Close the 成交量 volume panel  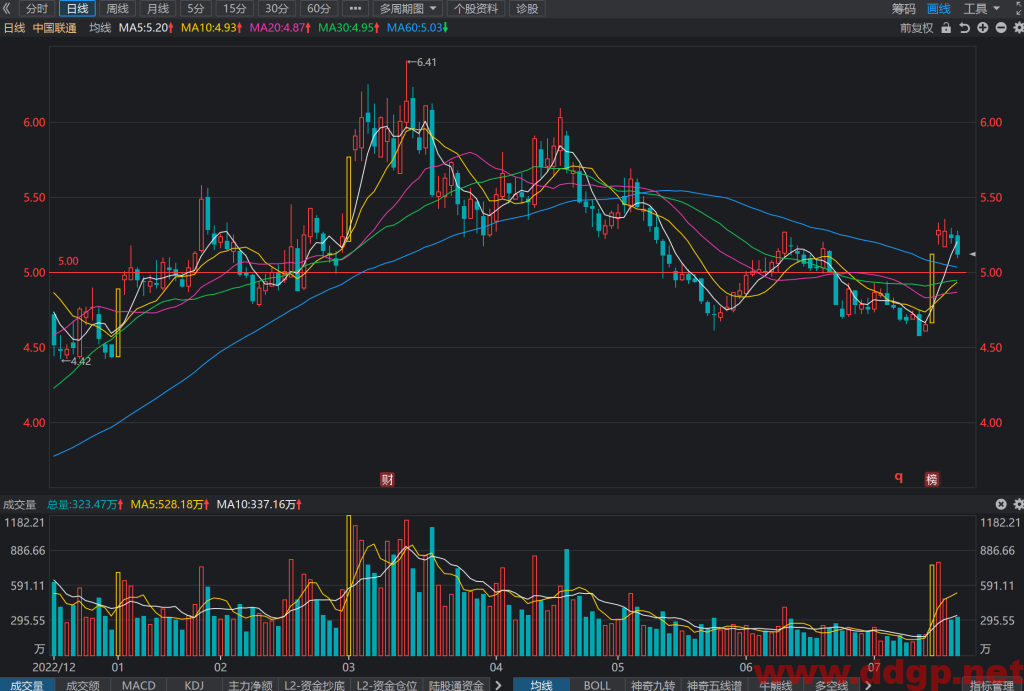click(x=1000, y=504)
